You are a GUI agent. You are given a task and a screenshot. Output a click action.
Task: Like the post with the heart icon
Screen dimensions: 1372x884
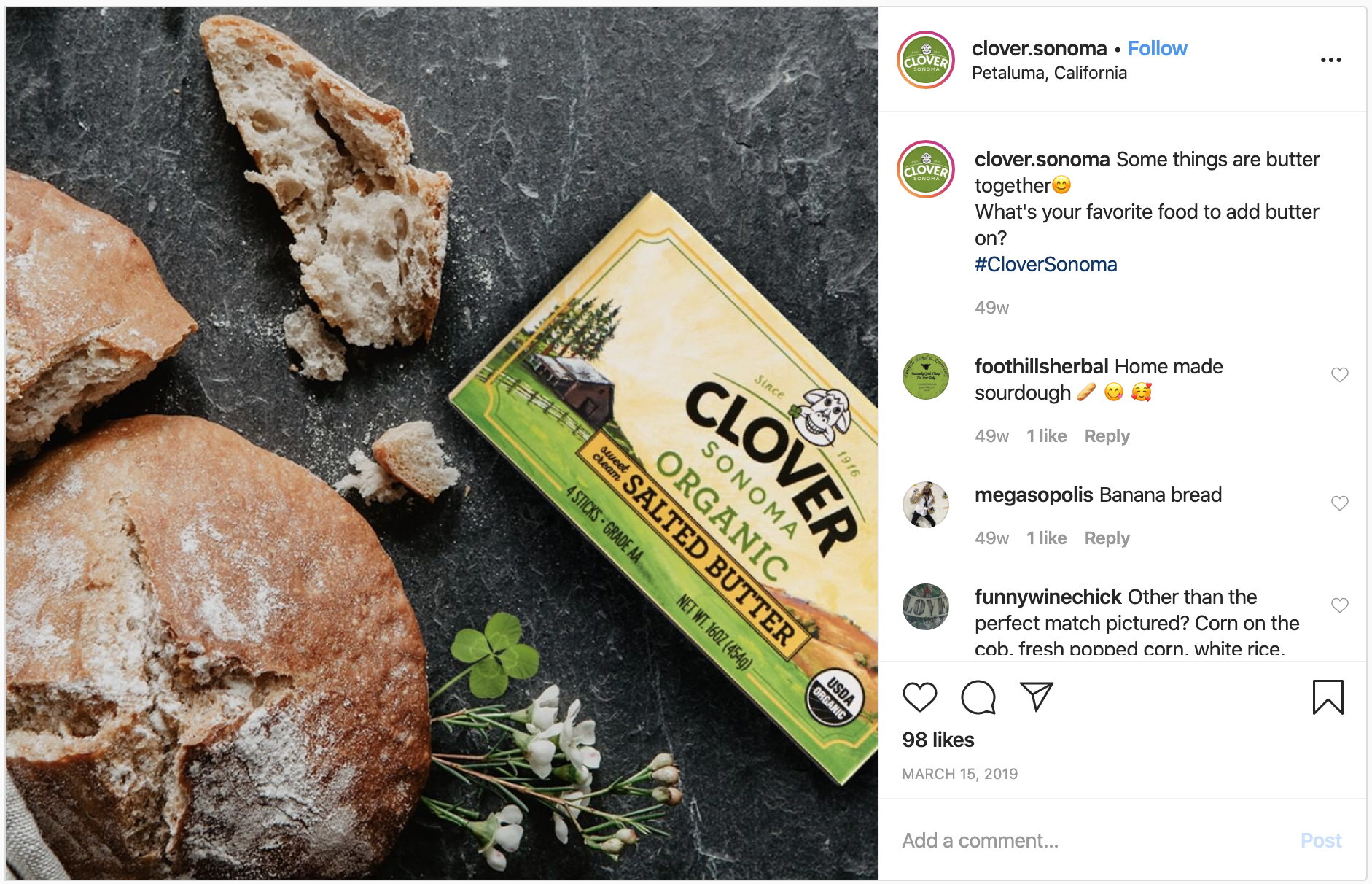(919, 697)
